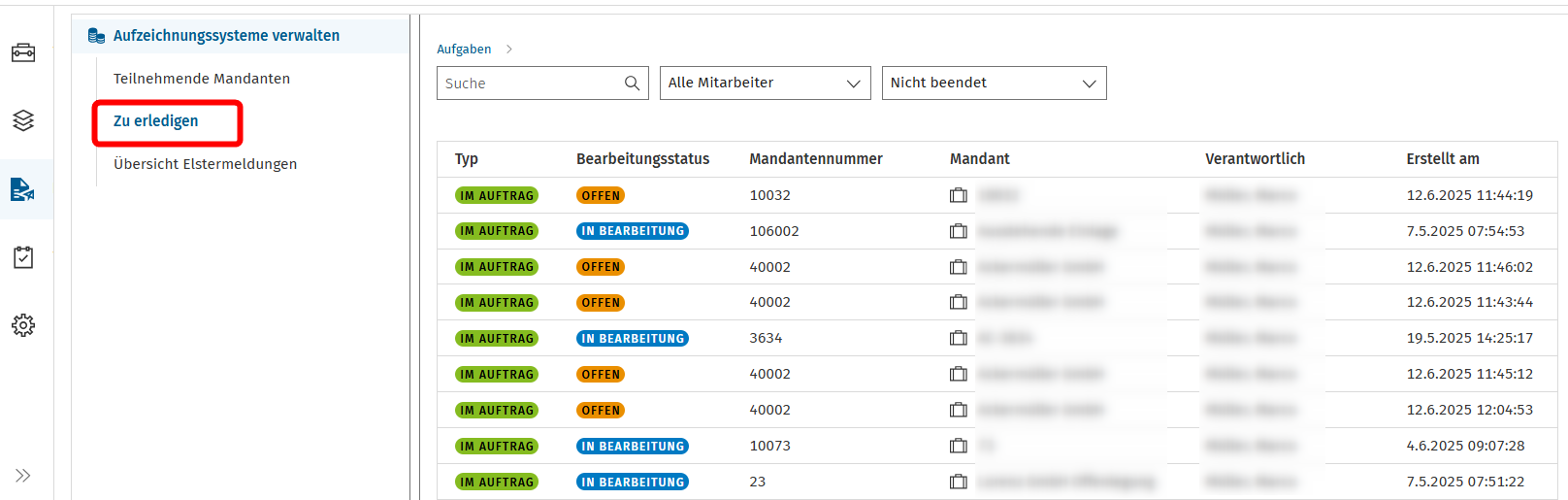The width and height of the screenshot is (1568, 500).
Task: Open the settings gear icon in sidebar
Action: point(23,325)
